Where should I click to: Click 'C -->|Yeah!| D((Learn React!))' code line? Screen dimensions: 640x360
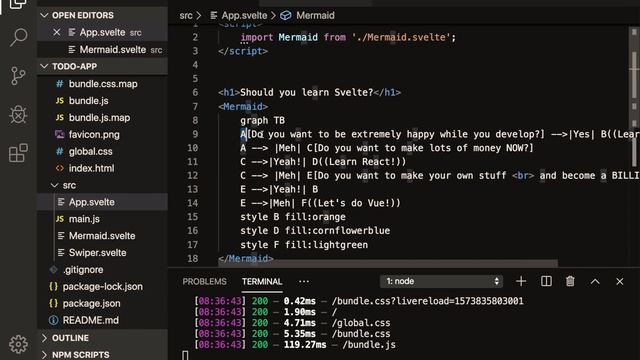[323, 162]
